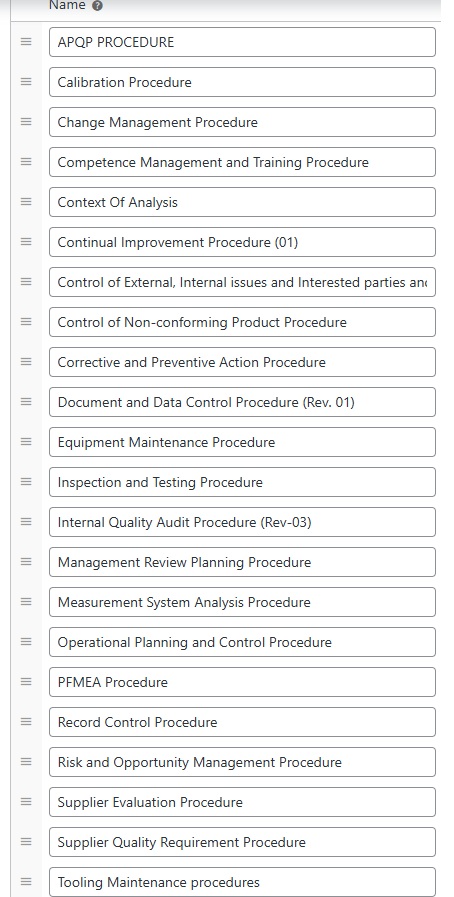Image resolution: width=454 pixels, height=897 pixels.
Task: Click the Continual Improvement Procedure (01) field
Action: pyautogui.click(x=242, y=242)
